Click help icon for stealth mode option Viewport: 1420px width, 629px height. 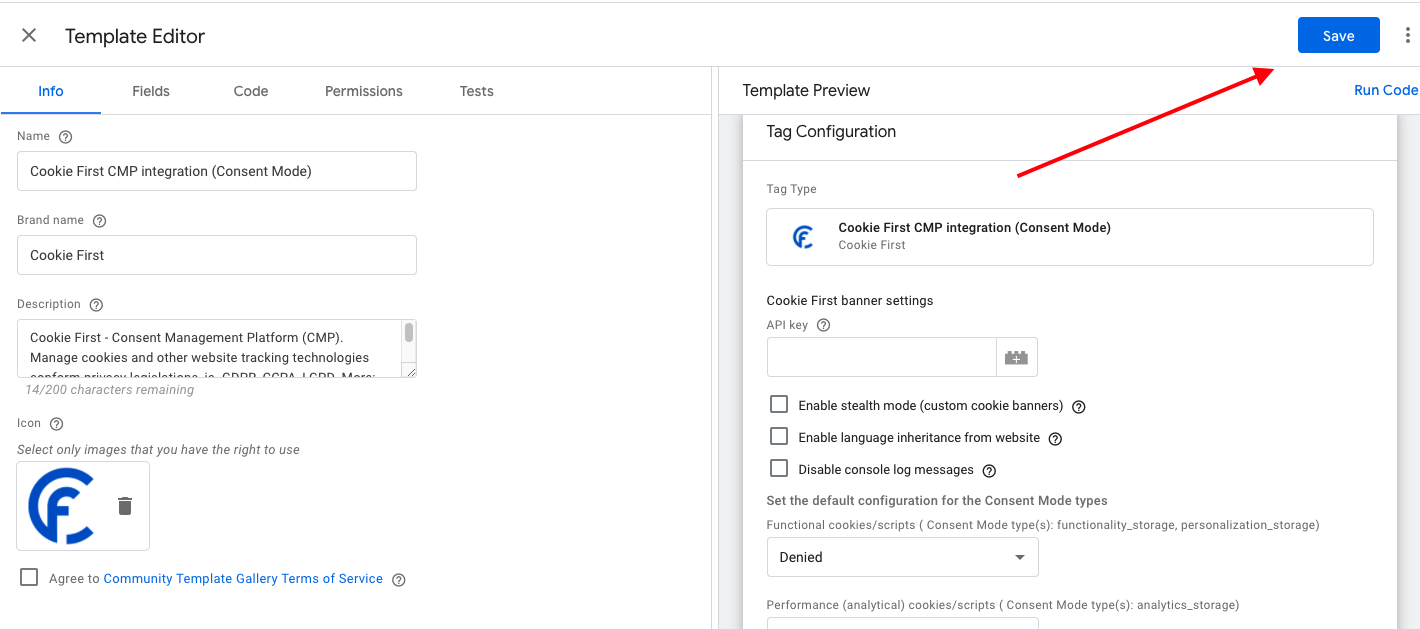[1079, 407]
